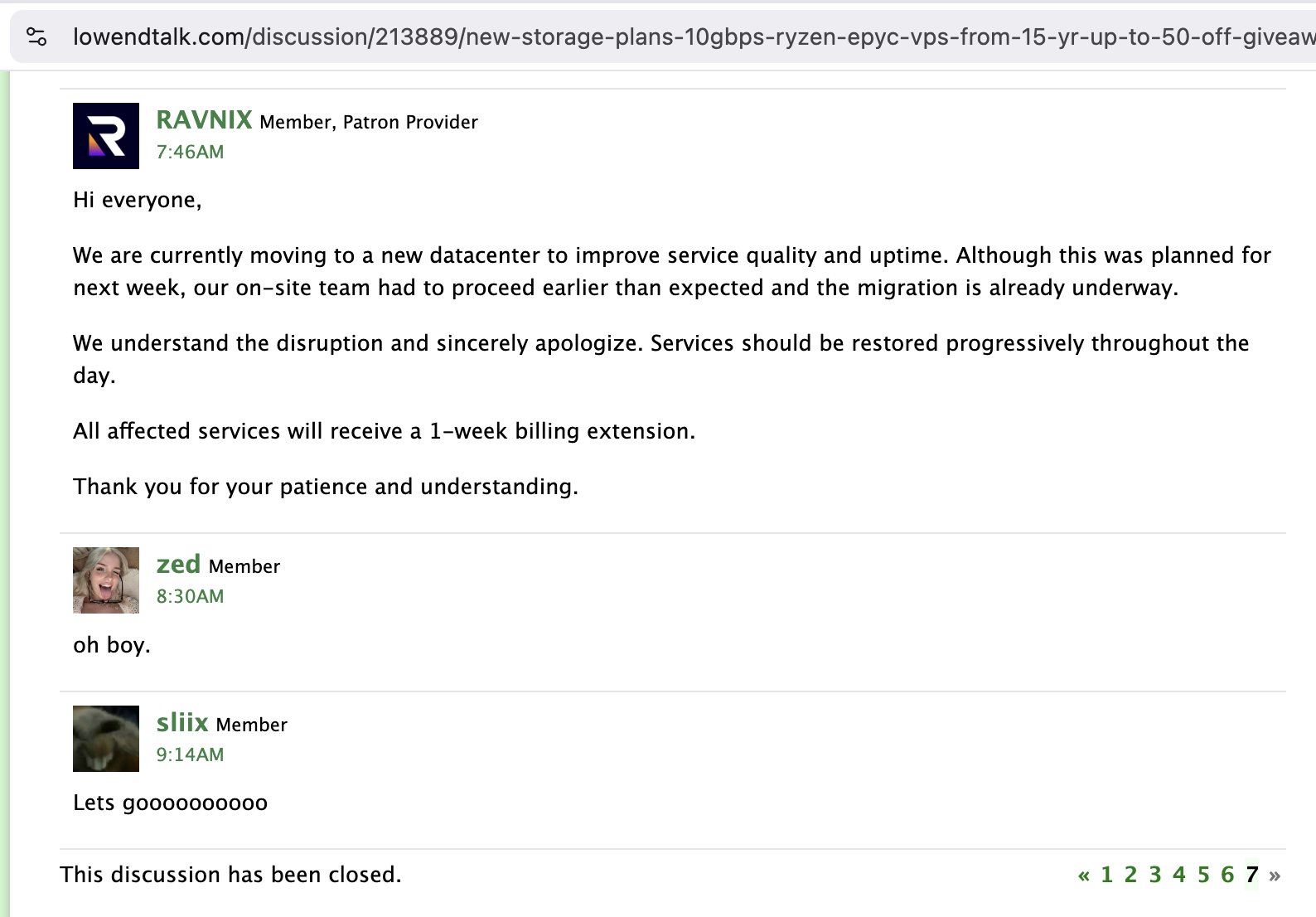Screen dimensions: 1316x917
Task: Go to discussion page 6
Action: click(x=1227, y=875)
